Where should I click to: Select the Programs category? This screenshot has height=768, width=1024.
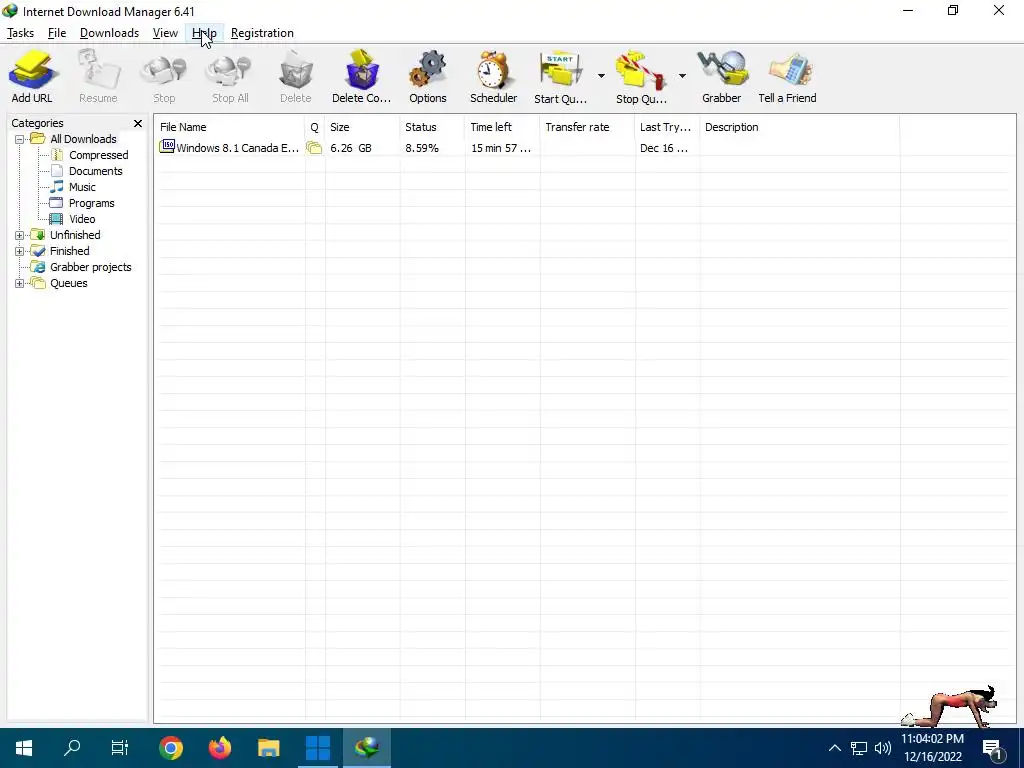pos(91,203)
